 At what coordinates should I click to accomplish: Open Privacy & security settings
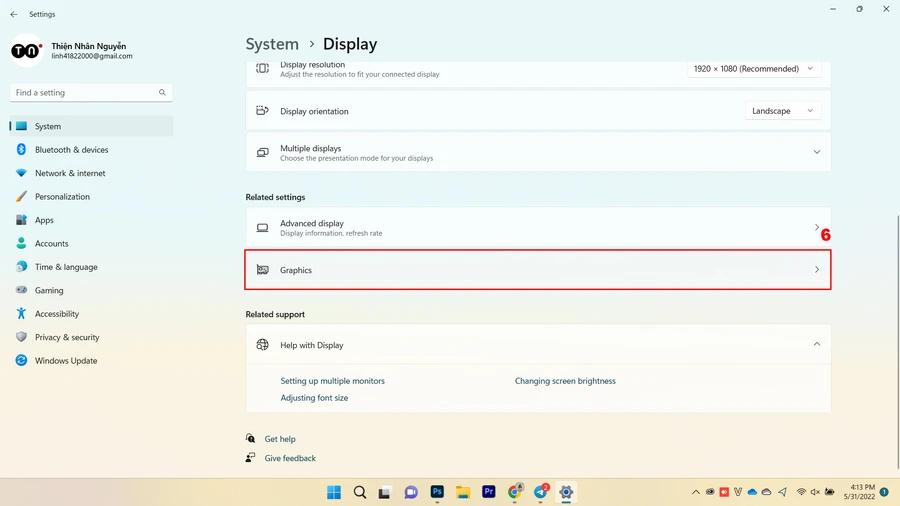[91, 337]
